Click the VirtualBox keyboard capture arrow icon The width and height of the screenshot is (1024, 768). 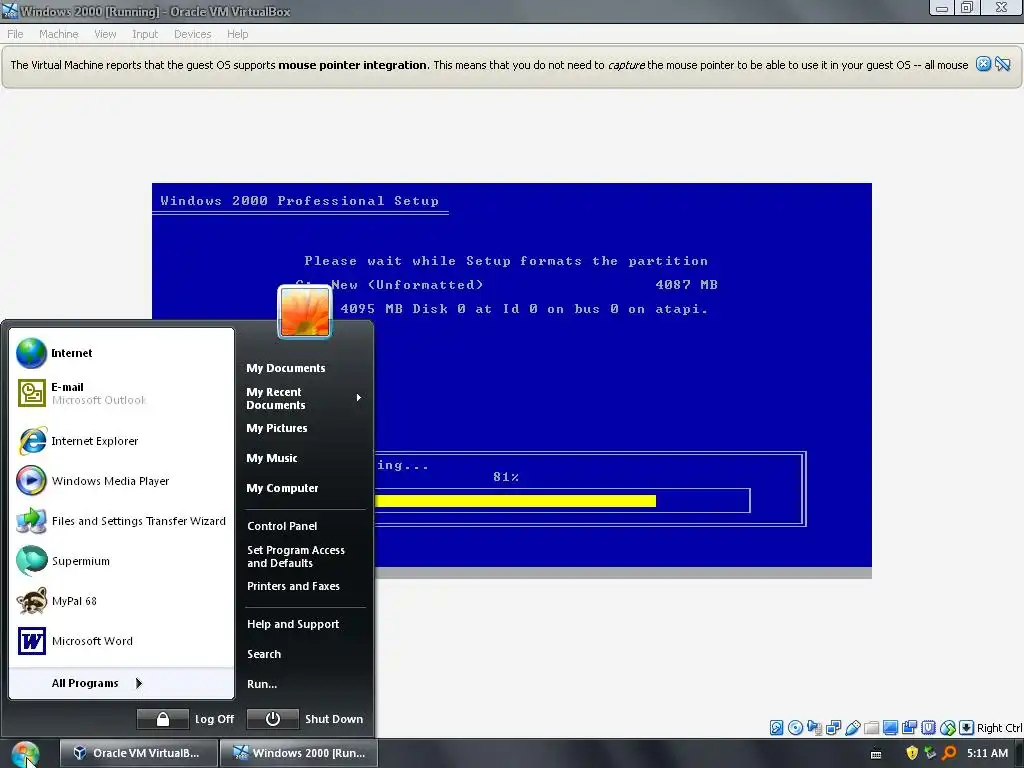coord(967,728)
